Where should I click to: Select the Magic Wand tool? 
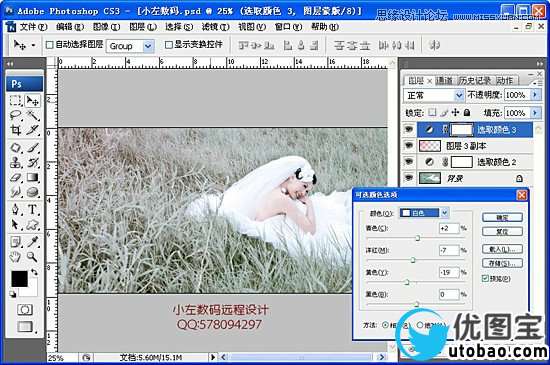pyautogui.click(x=33, y=115)
